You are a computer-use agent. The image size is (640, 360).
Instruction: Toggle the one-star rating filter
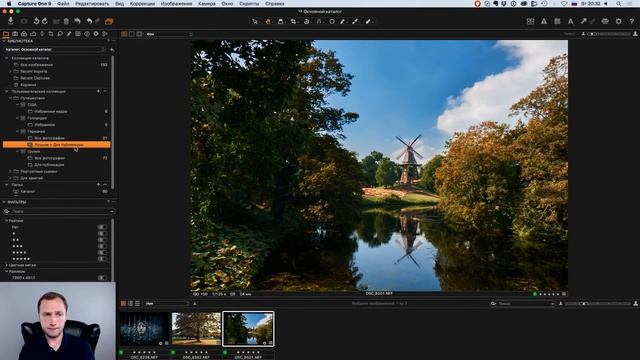(102, 233)
